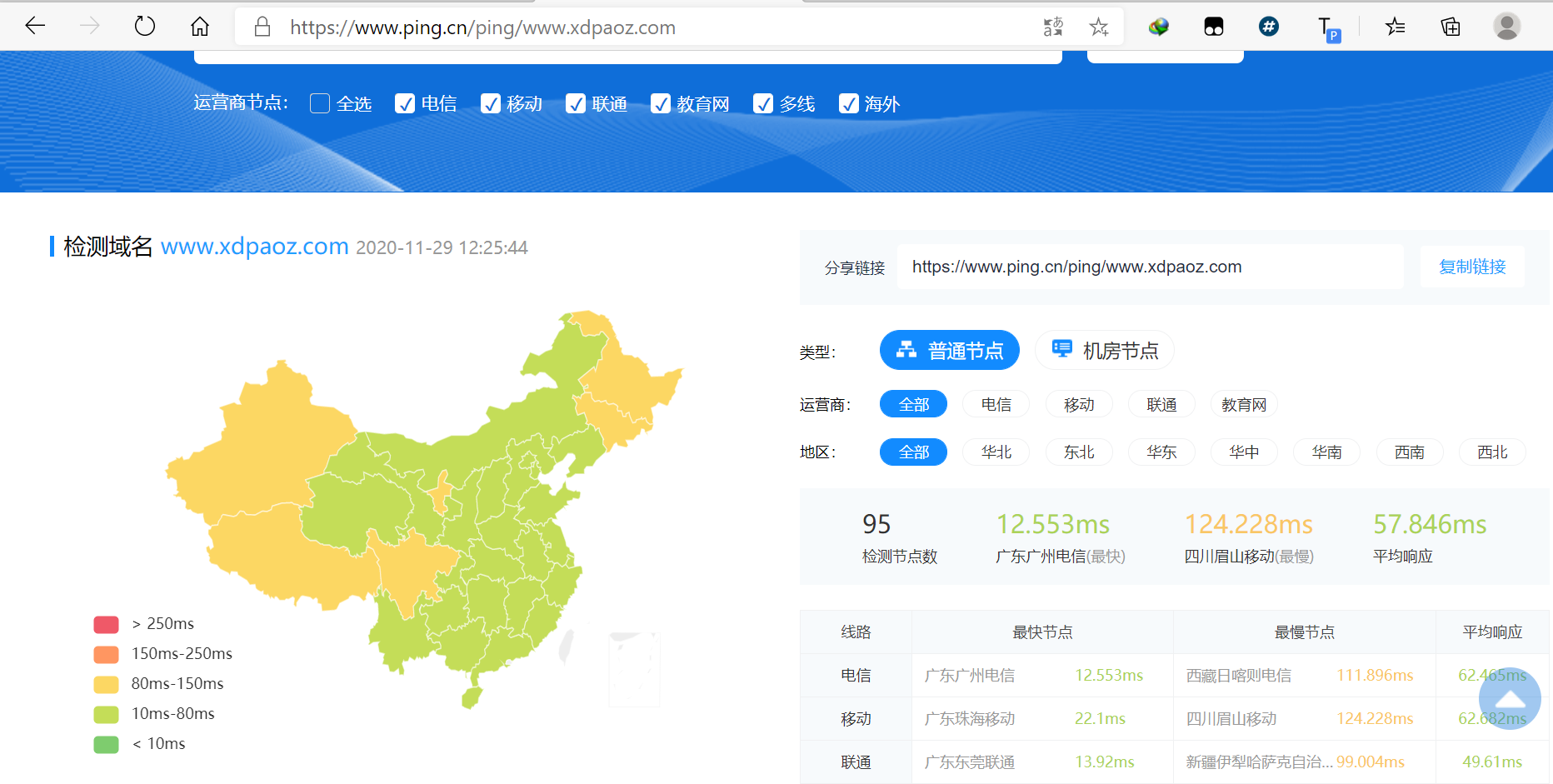Screen dimensions: 1553x784
Task: View site security lock info
Action: tap(262, 27)
